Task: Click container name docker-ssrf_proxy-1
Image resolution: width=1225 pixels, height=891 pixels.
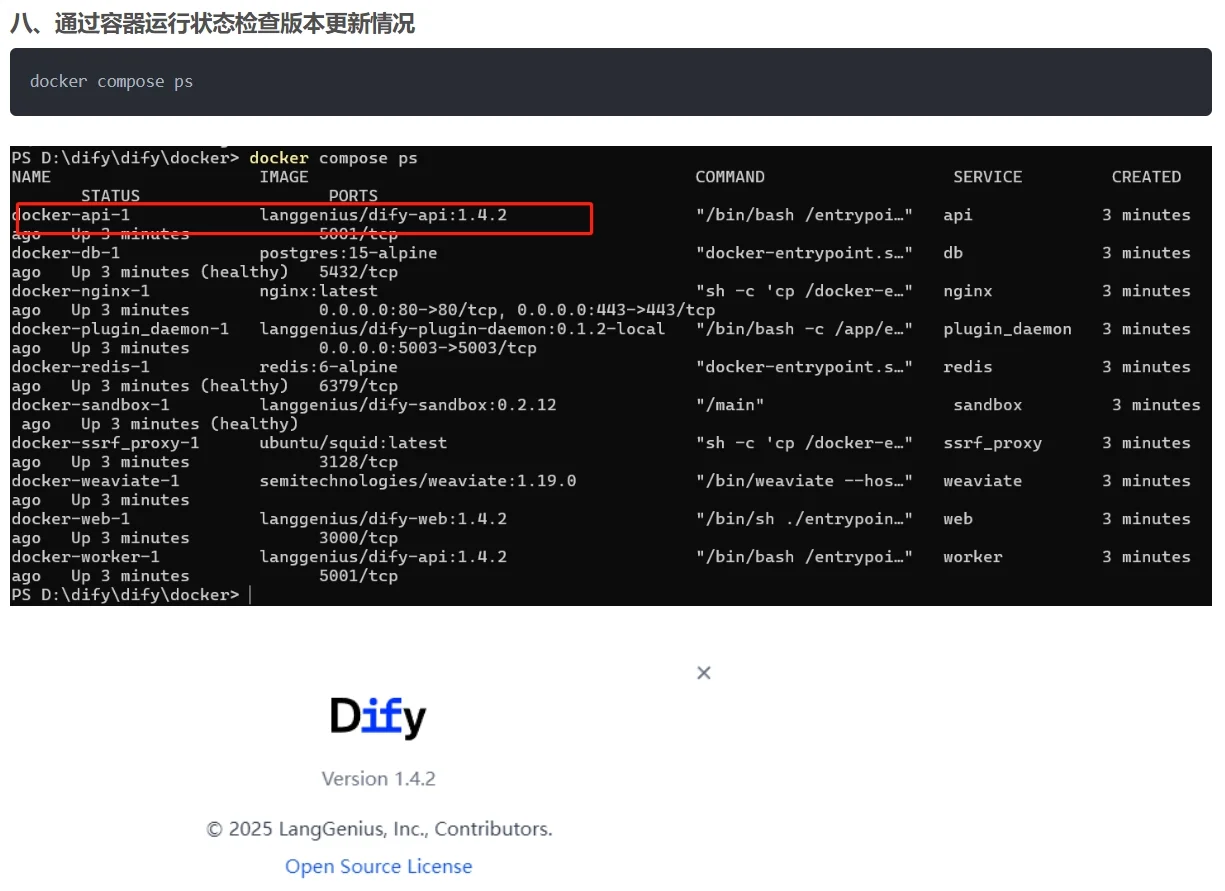Action: click(105, 443)
